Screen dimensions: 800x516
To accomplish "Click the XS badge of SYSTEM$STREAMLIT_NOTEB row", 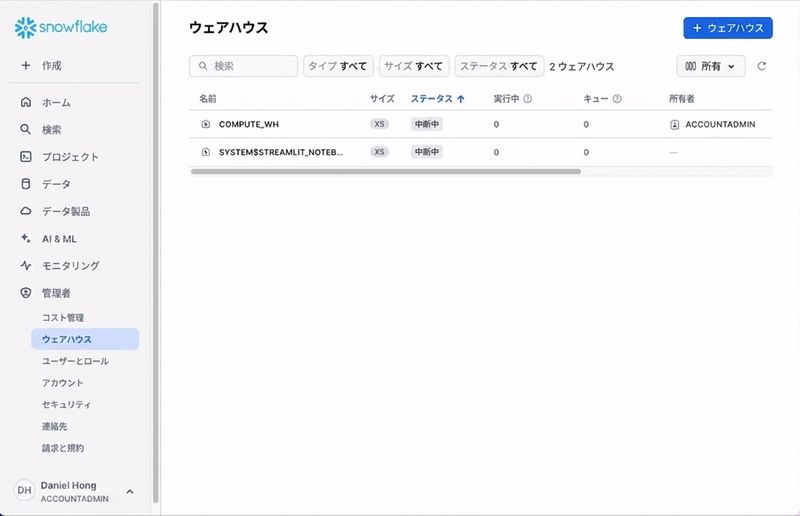I will (x=379, y=152).
